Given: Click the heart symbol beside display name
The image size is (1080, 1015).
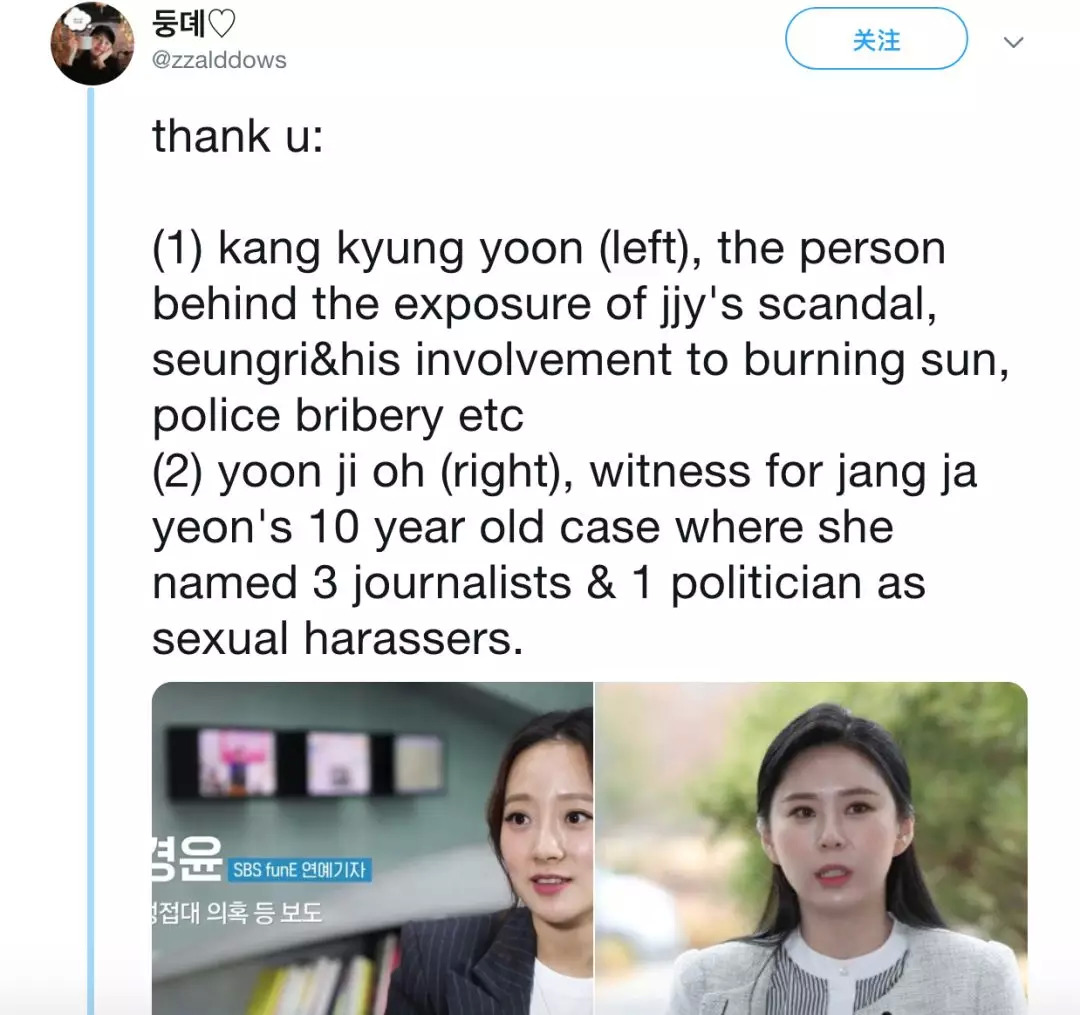Looking at the screenshot, I should [222, 24].
